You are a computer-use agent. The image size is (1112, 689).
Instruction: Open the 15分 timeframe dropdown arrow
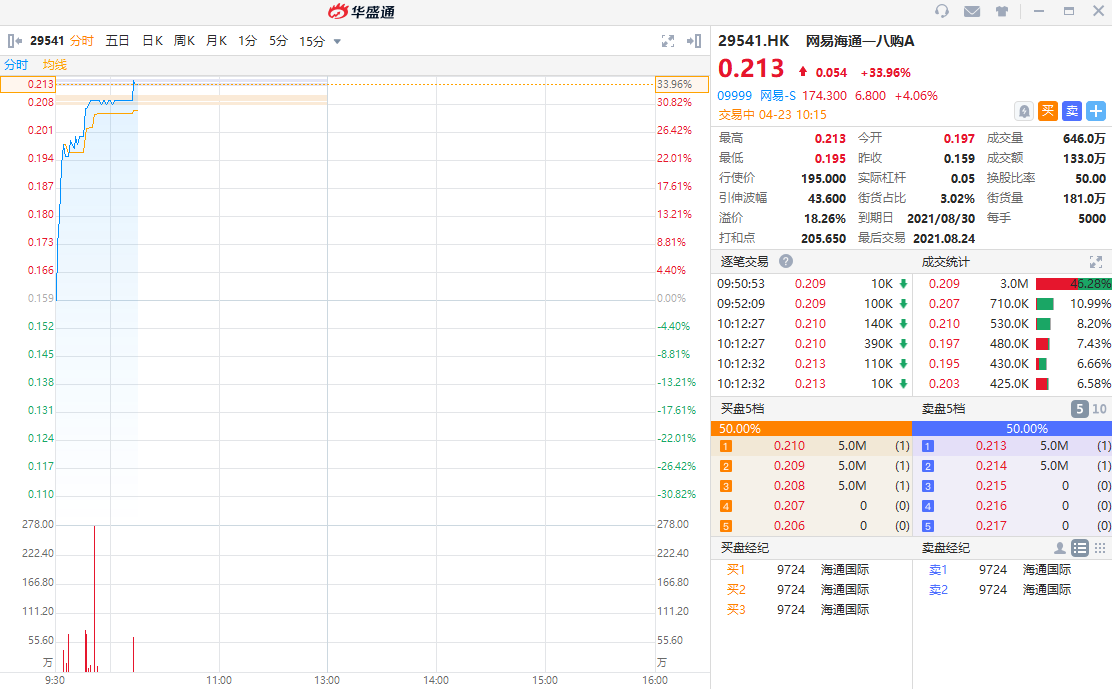tap(337, 42)
